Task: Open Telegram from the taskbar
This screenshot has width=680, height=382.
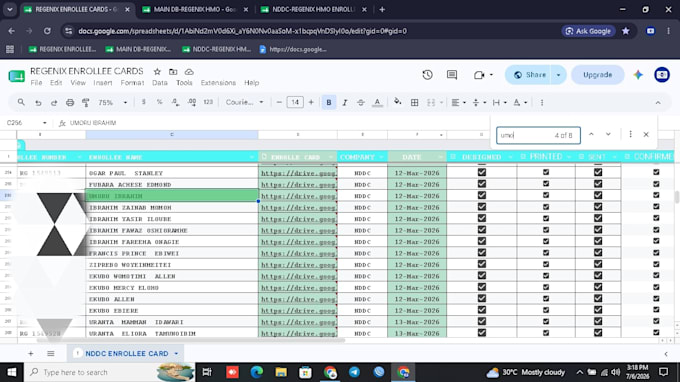Action: [354, 372]
